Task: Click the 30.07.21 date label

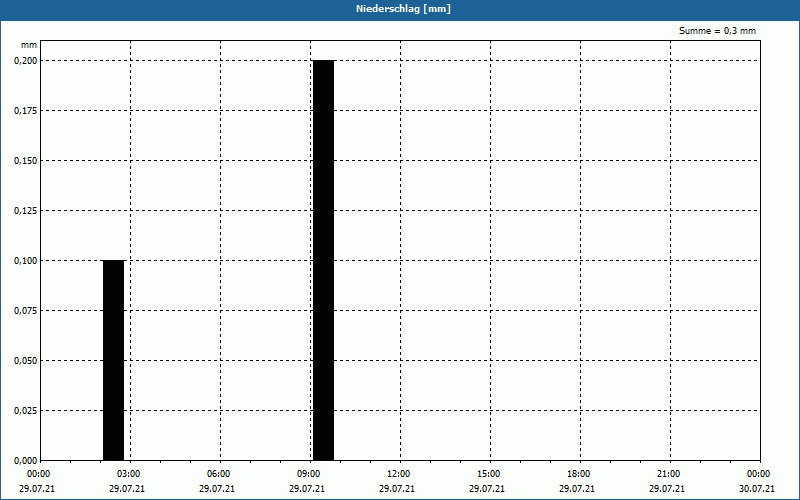Action: (x=757, y=489)
